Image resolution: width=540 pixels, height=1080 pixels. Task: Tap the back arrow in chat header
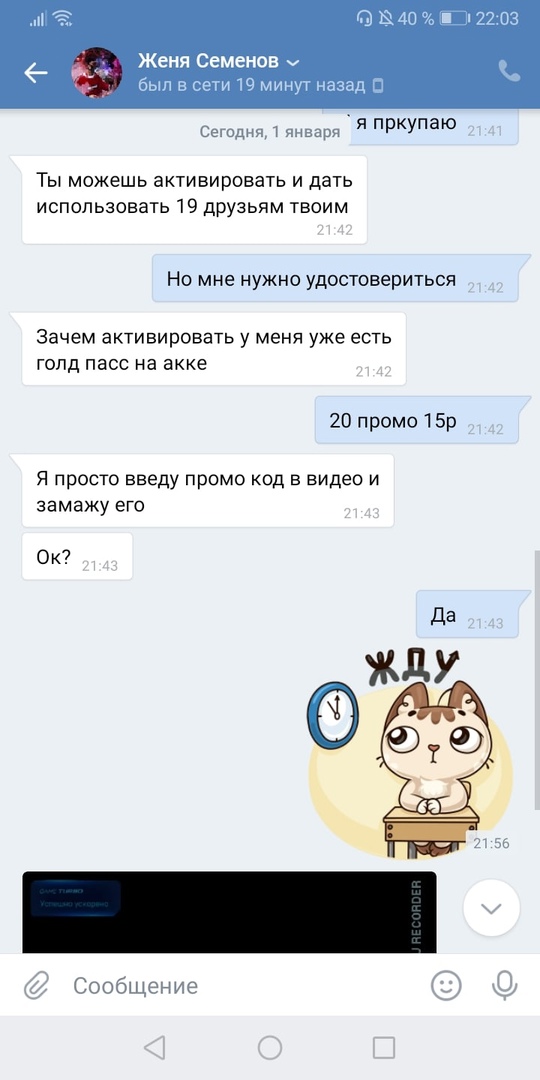click(36, 72)
